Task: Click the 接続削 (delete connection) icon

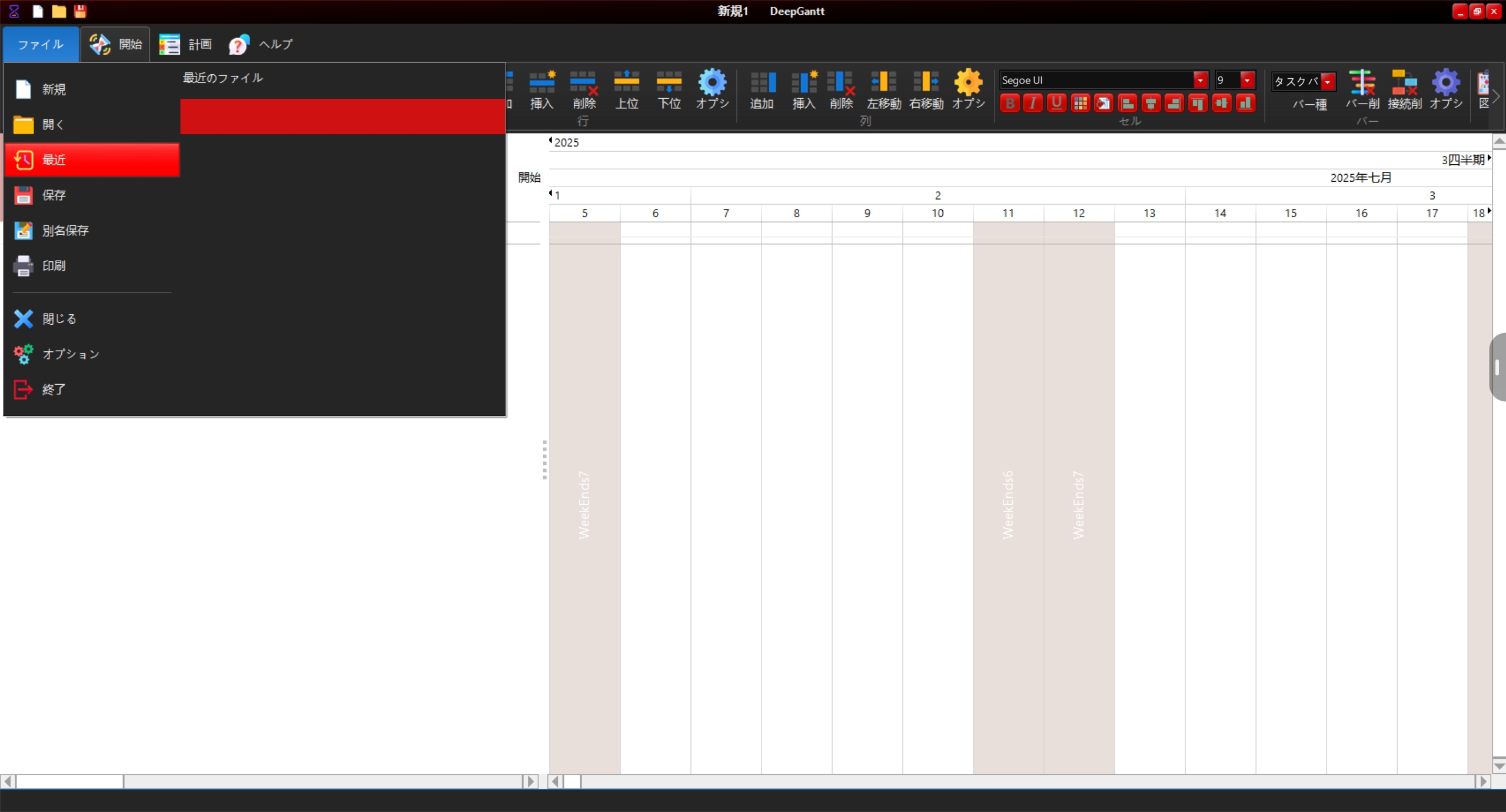Action: [x=1404, y=89]
